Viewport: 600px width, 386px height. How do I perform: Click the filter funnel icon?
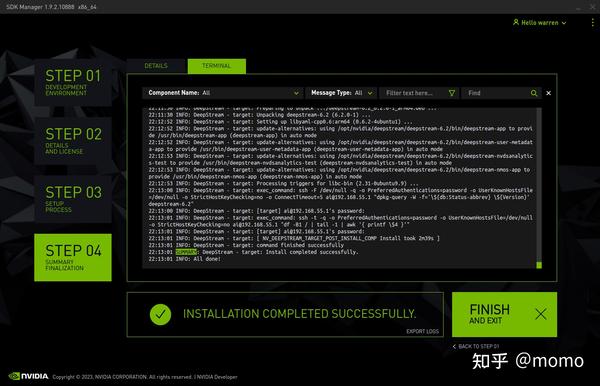pos(452,93)
